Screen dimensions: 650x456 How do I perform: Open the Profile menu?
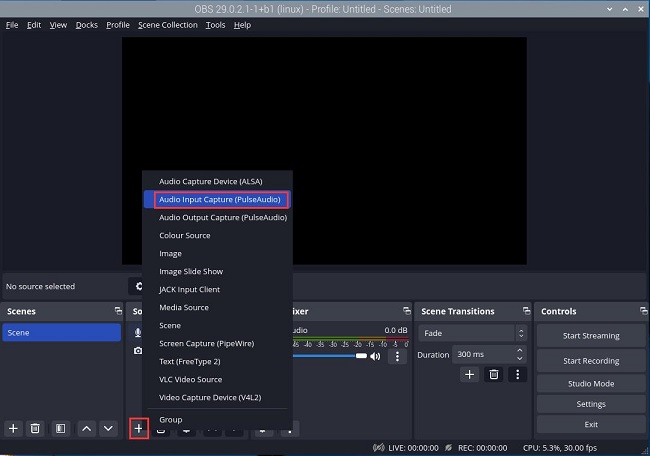[118, 25]
